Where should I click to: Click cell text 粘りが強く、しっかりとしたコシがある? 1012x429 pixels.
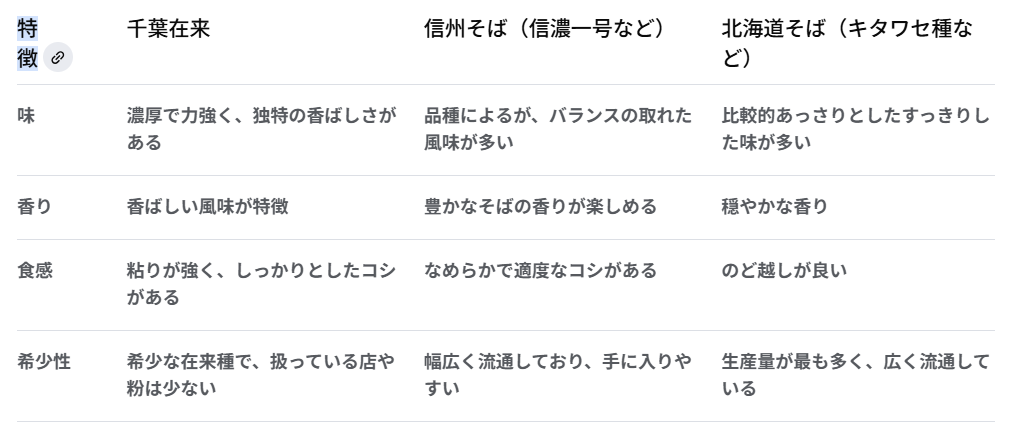click(261, 284)
